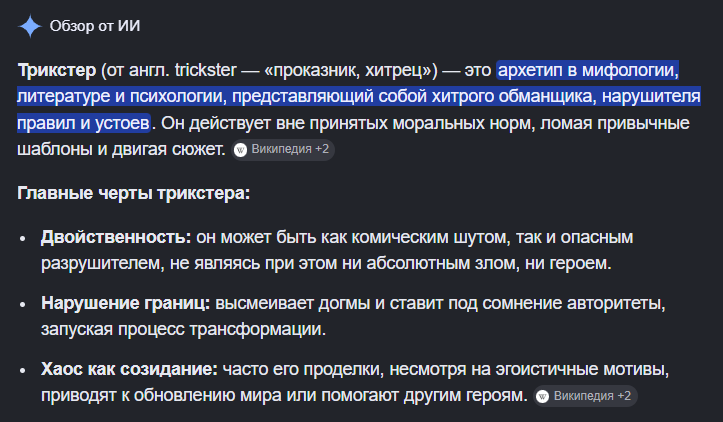723x422 pixels.
Task: Click the heading 'Главные черты трикстера:'
Action: [133, 193]
